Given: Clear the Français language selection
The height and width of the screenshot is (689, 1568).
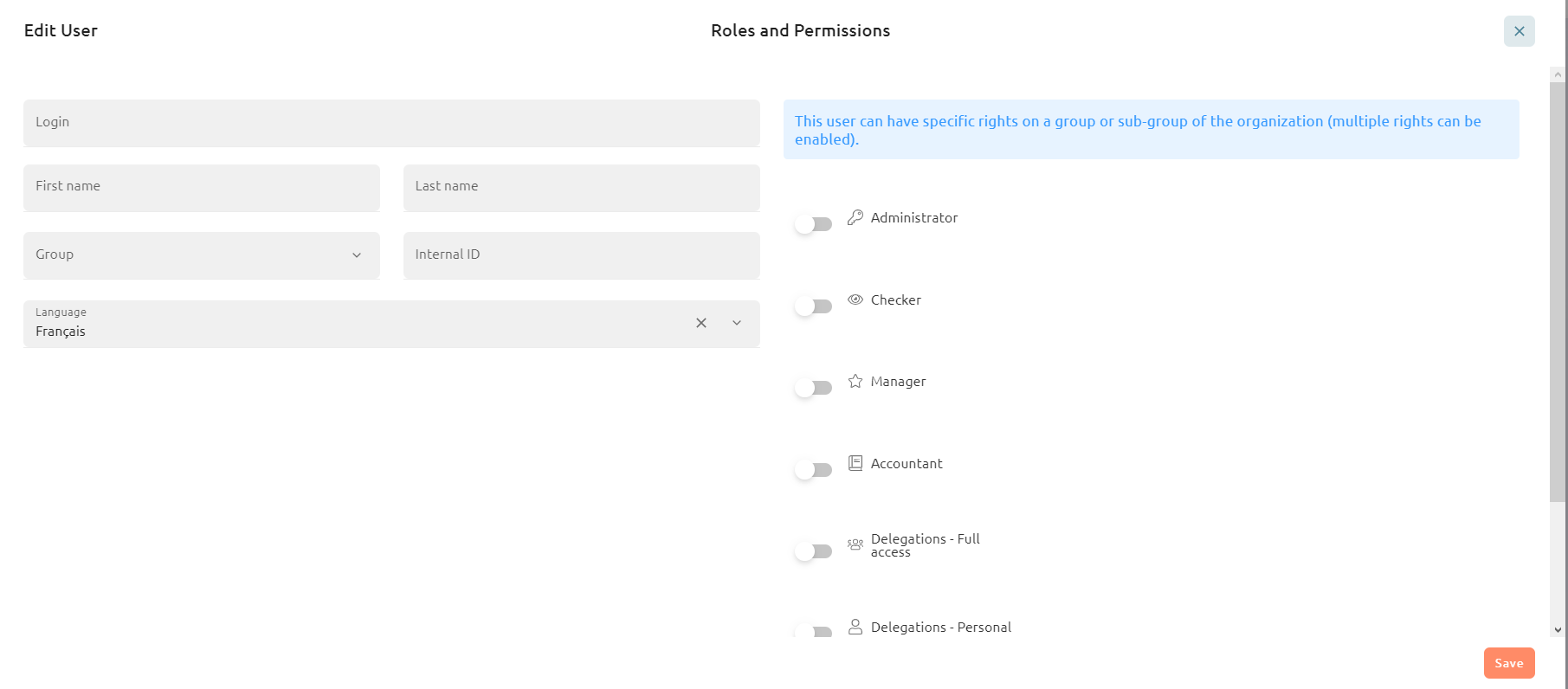Looking at the screenshot, I should 701,323.
